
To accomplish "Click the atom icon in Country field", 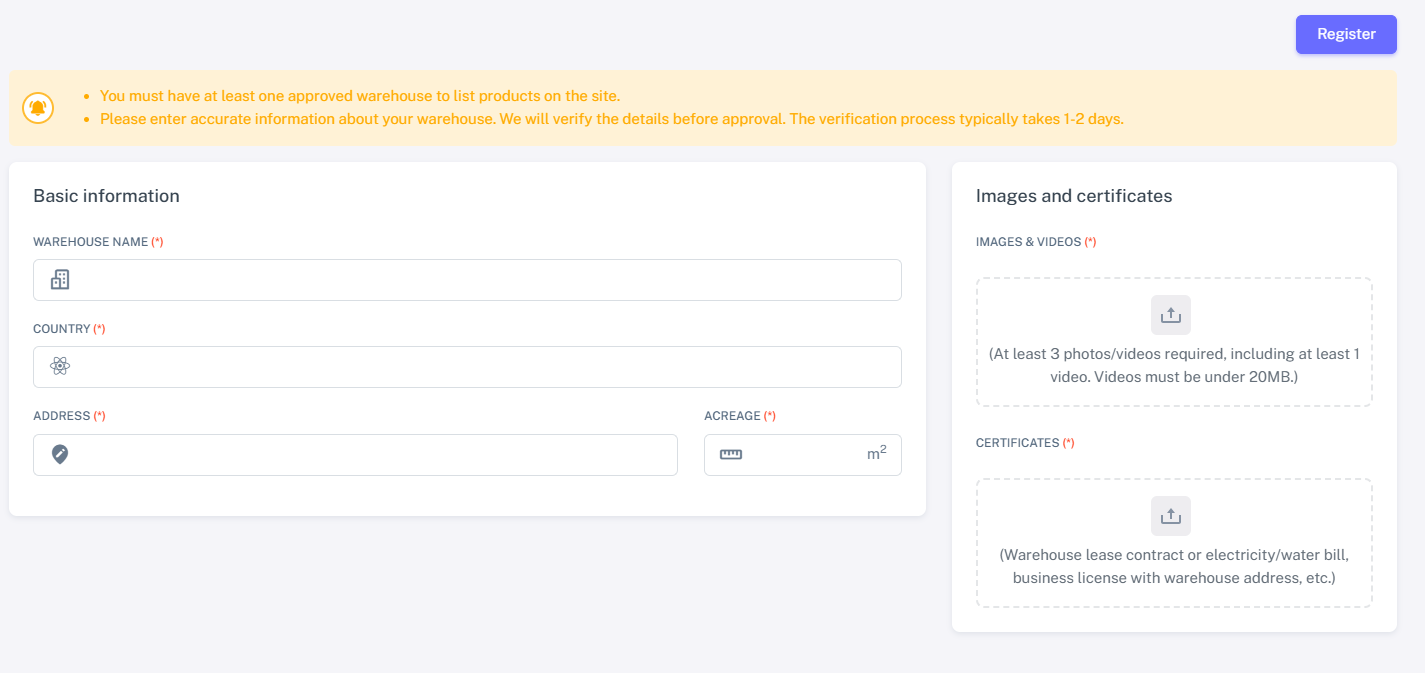I will [x=60, y=367].
